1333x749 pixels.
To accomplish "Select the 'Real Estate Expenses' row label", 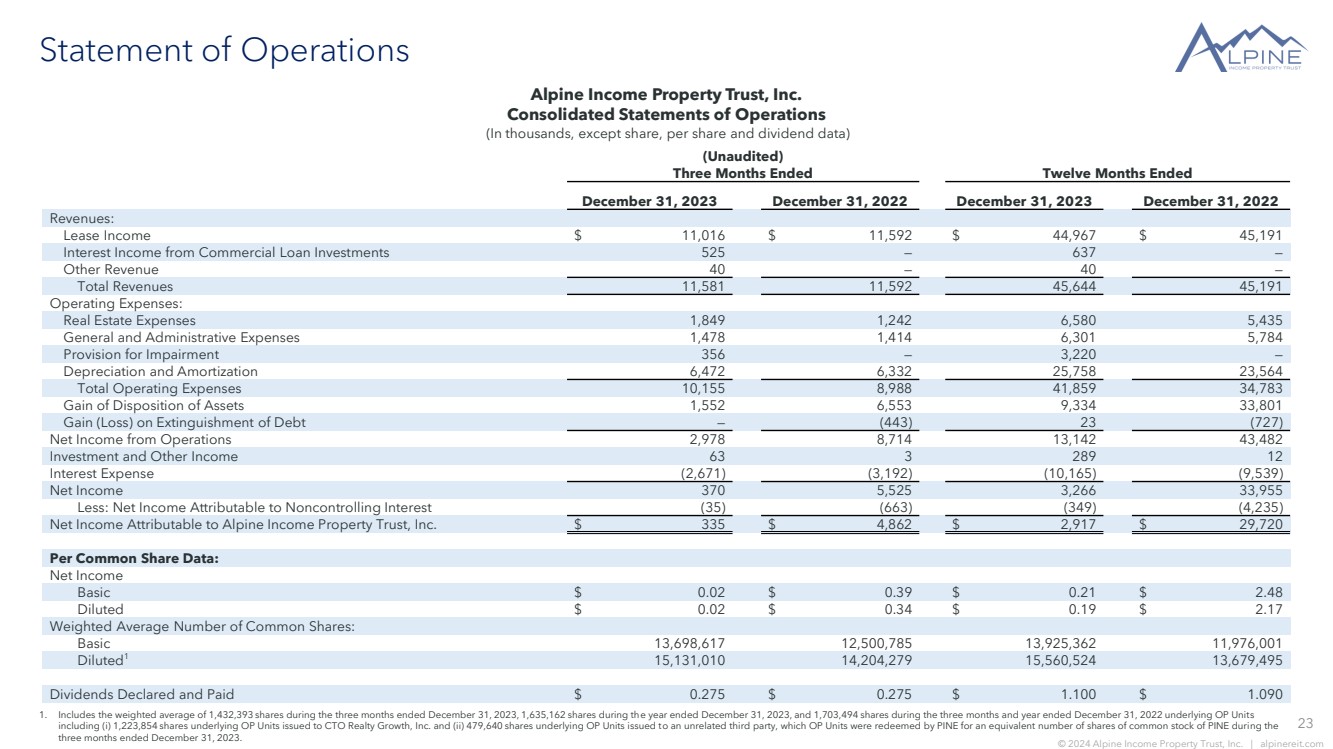I will pyautogui.click(x=129, y=320).
